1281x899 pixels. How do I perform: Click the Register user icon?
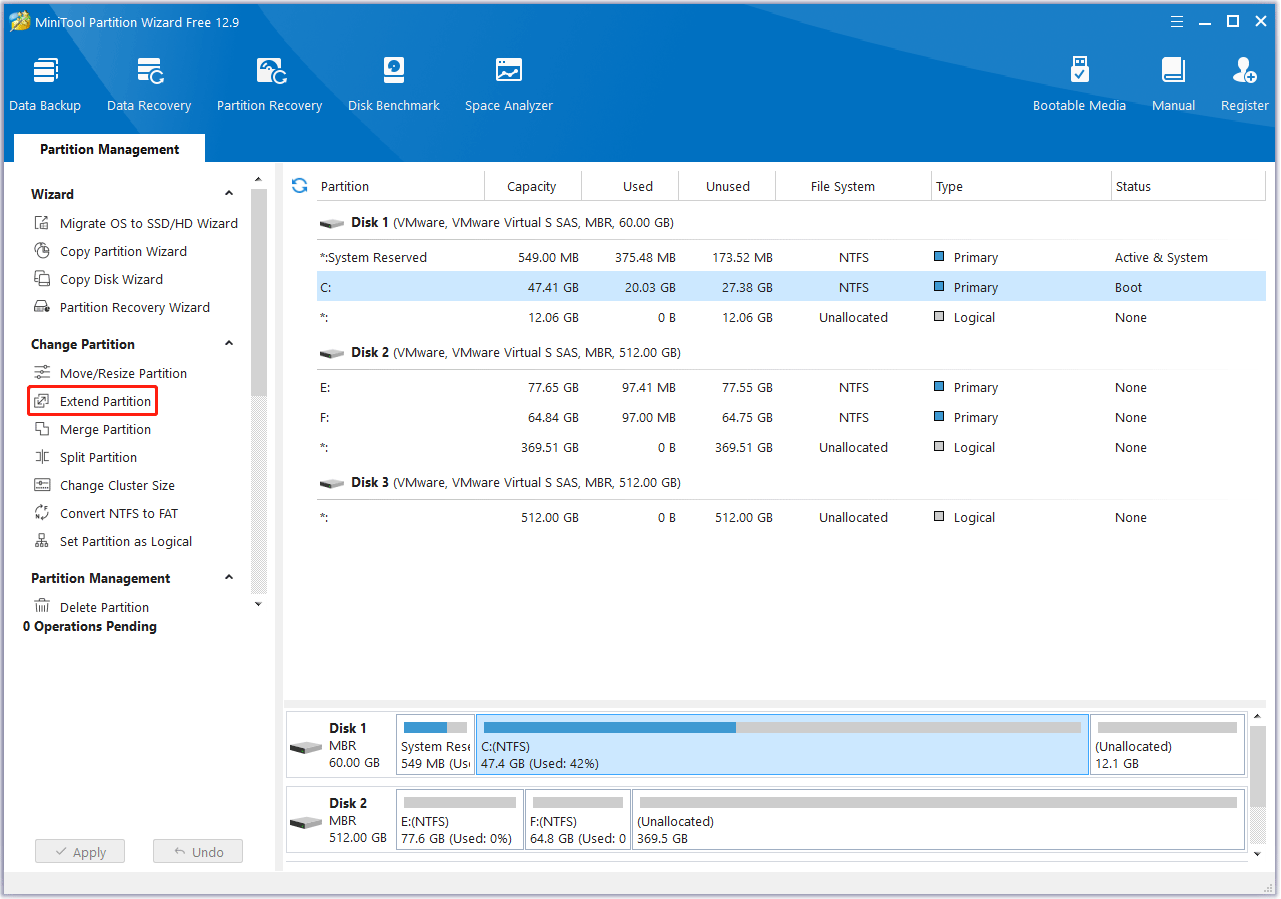tap(1244, 84)
